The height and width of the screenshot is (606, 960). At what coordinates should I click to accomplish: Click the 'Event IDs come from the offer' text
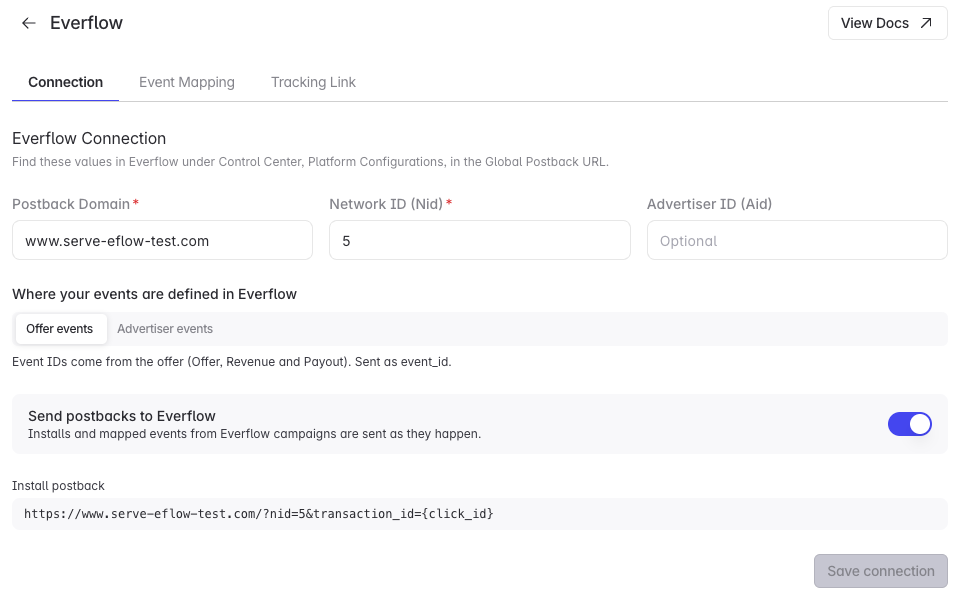[x=231, y=362]
